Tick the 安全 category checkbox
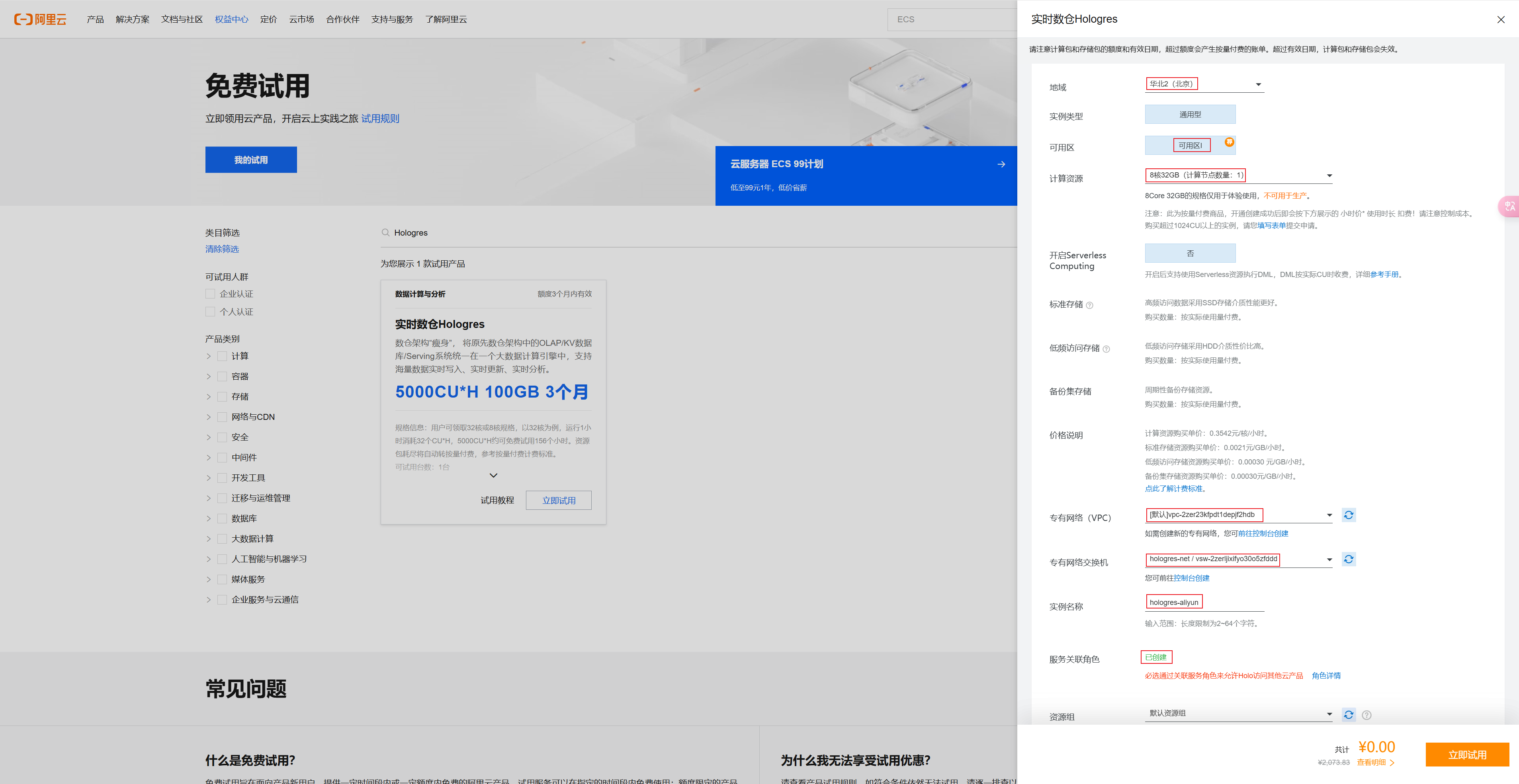The height and width of the screenshot is (784, 1519). (x=222, y=437)
